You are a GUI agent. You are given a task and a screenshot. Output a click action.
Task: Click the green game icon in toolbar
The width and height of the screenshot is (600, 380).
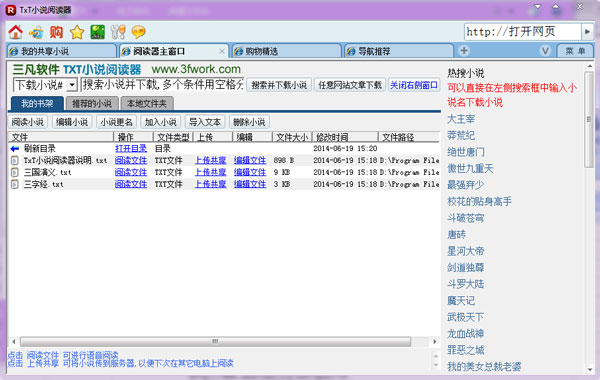click(98, 32)
